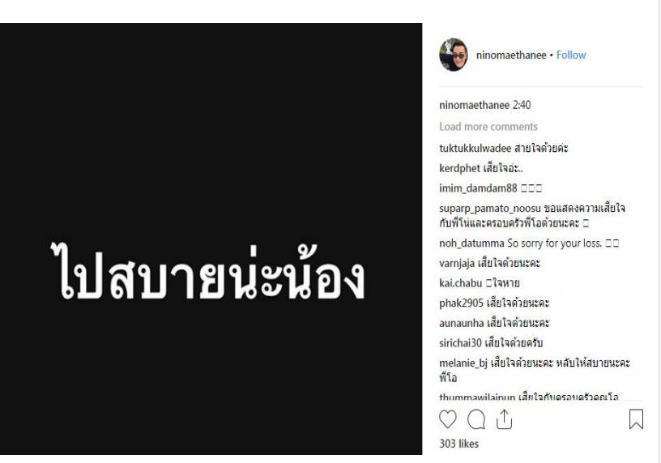Open ninomaethanee username in header
The image size is (661, 463).
[x=511, y=55]
